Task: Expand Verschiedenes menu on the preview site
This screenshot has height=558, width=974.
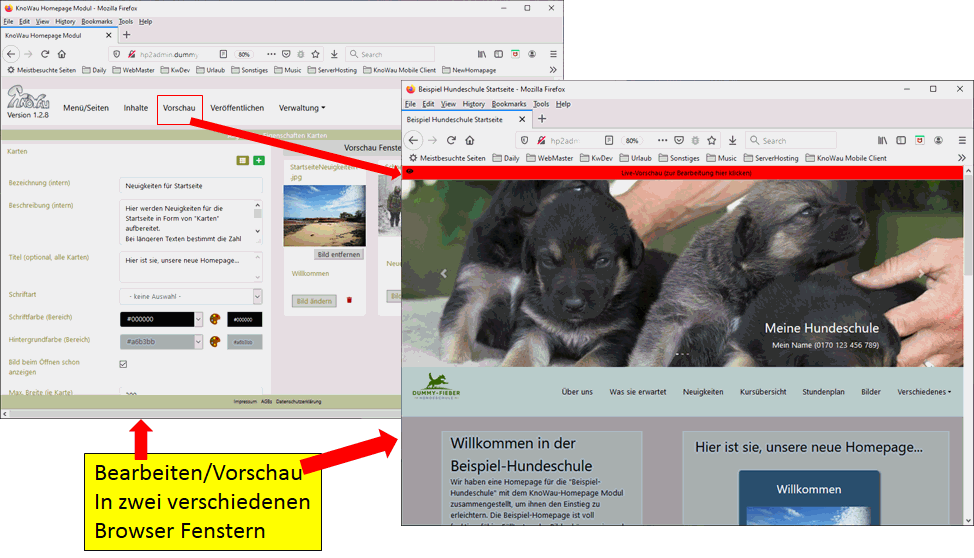Action: tap(924, 392)
